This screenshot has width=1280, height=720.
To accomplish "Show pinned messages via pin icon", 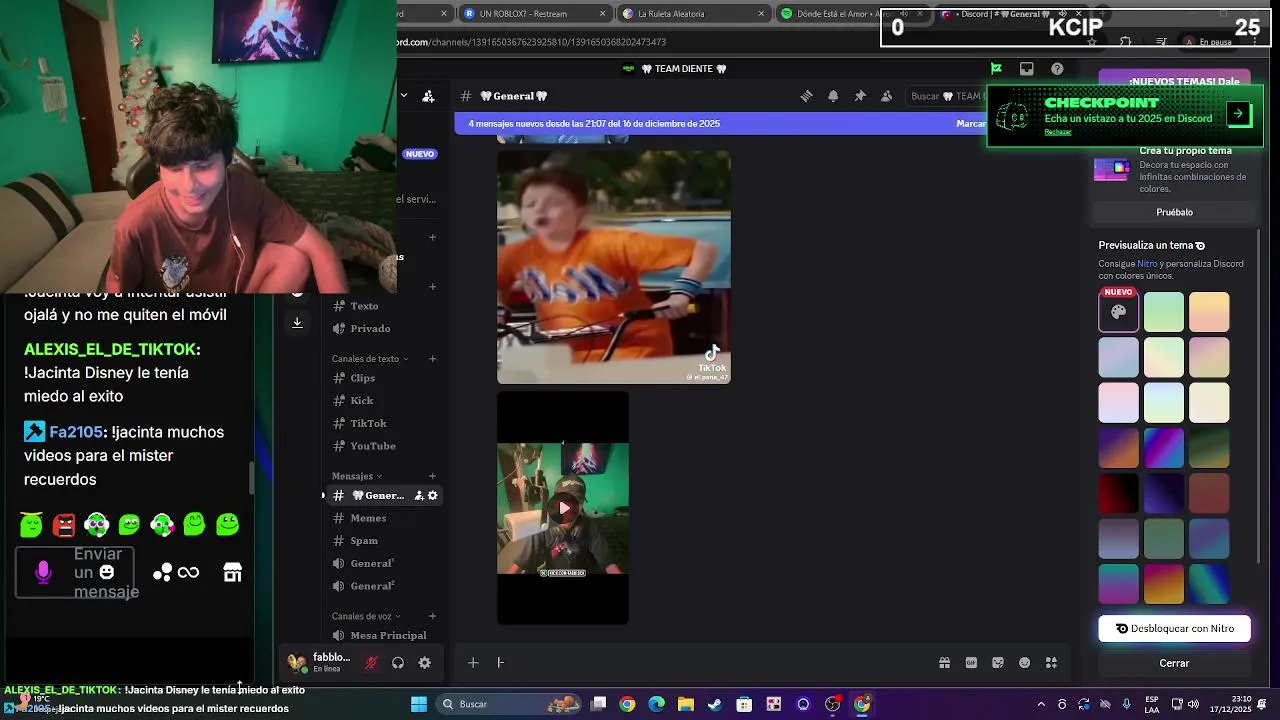I will click(x=860, y=96).
